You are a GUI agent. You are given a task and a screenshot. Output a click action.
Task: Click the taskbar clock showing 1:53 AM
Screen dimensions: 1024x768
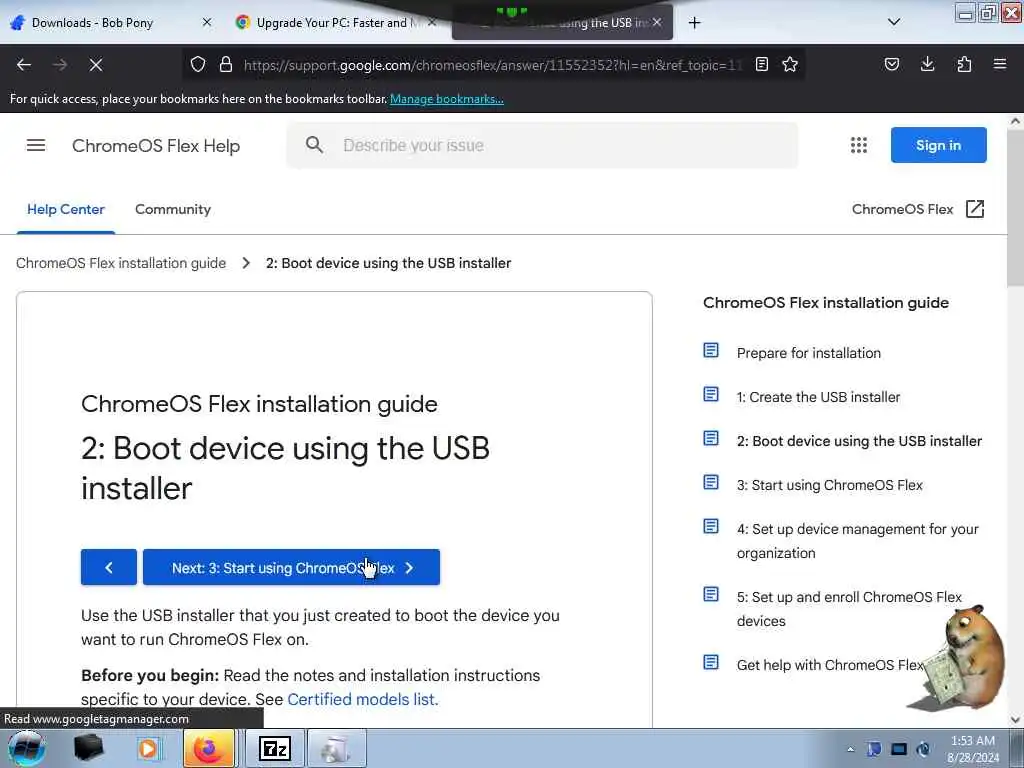click(x=972, y=749)
